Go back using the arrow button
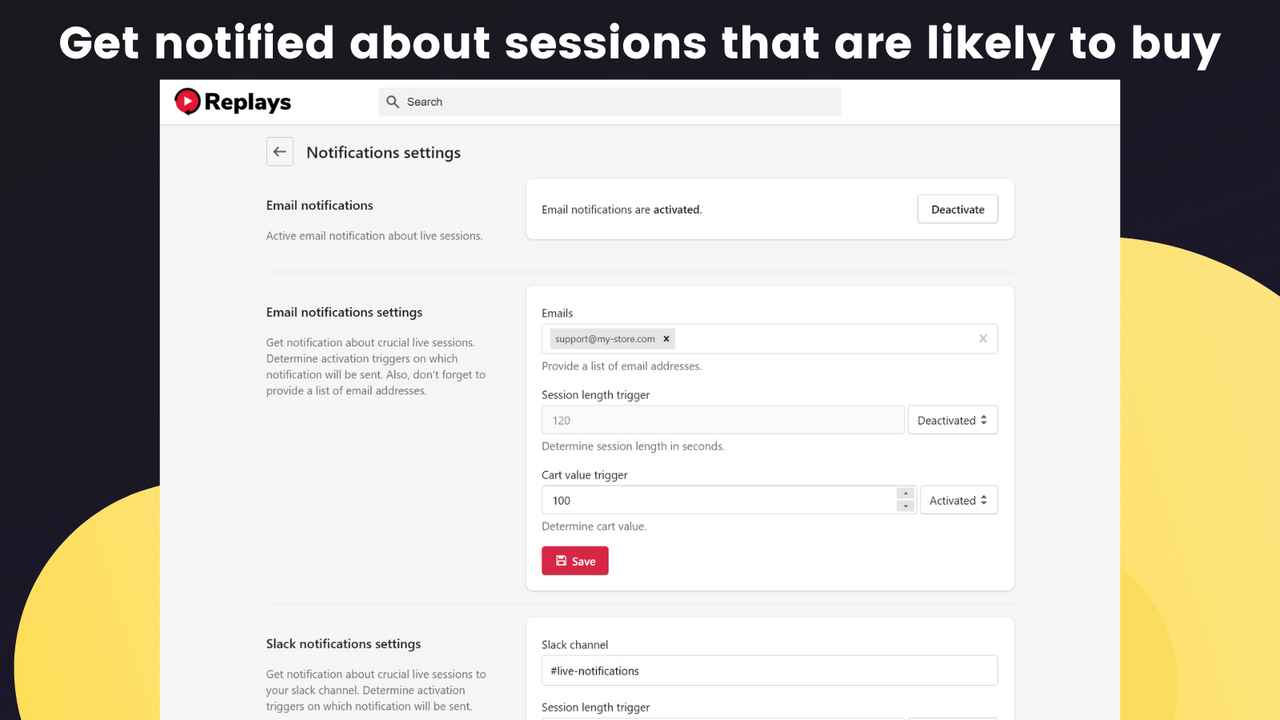1280x720 pixels. tap(280, 152)
